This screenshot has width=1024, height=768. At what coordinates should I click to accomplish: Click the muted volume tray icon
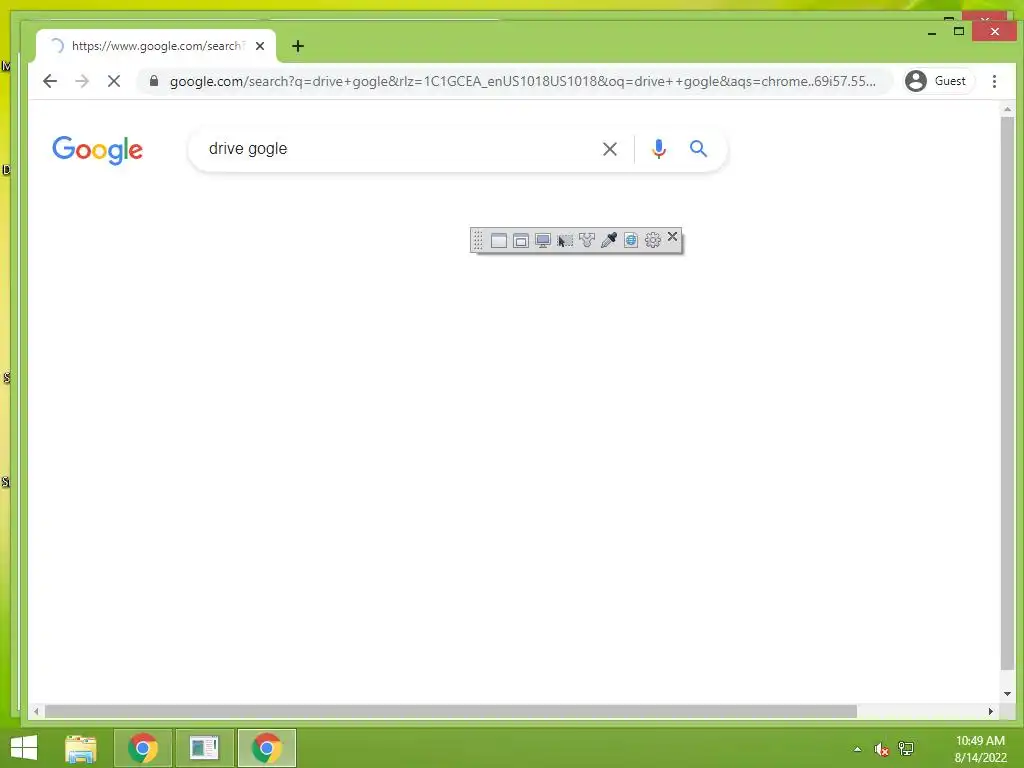coord(882,749)
